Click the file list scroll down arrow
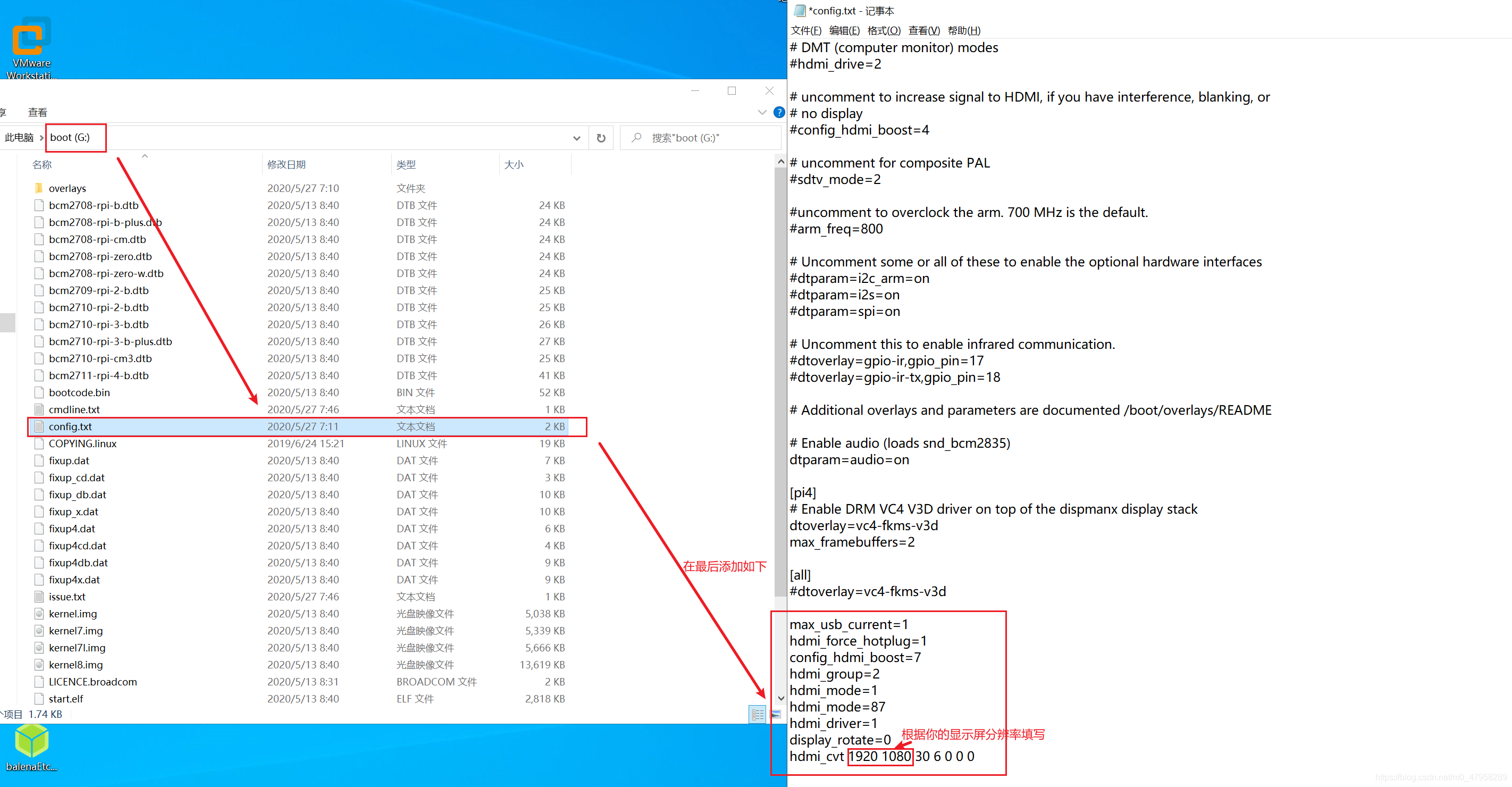Image resolution: width=1512 pixels, height=787 pixels. [780, 698]
